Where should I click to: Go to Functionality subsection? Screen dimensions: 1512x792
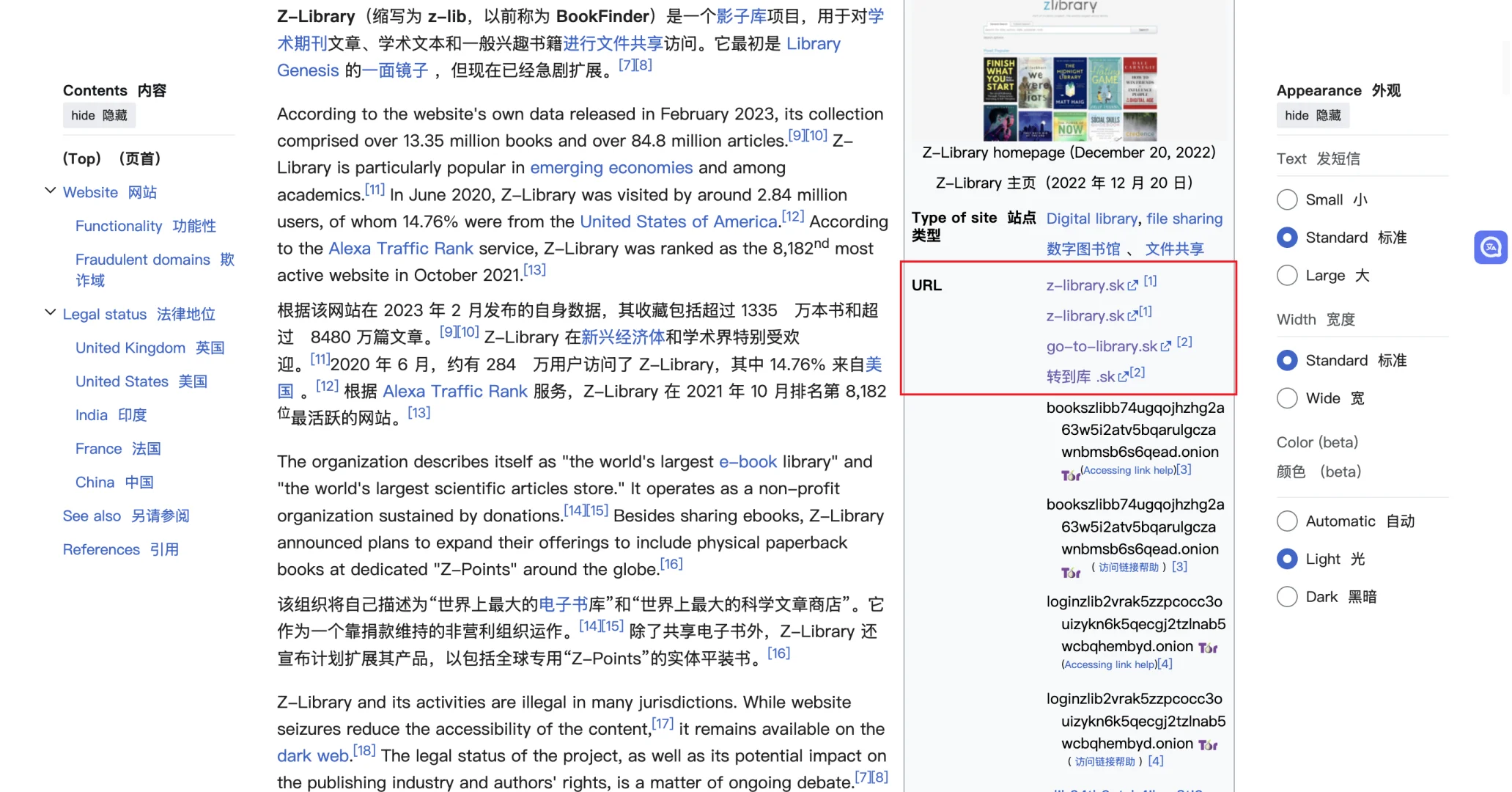pos(146,226)
